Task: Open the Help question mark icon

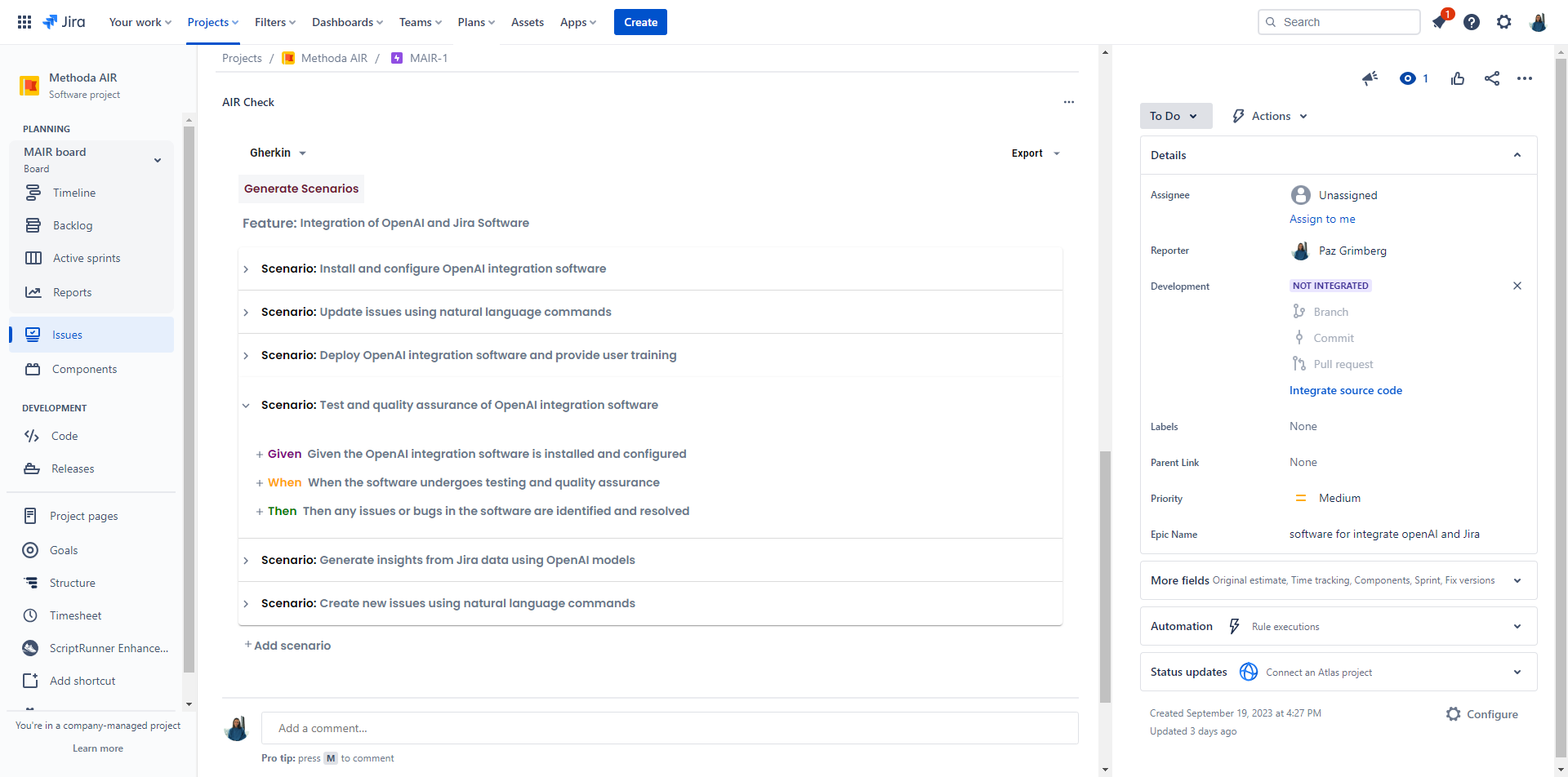Action: click(1472, 22)
